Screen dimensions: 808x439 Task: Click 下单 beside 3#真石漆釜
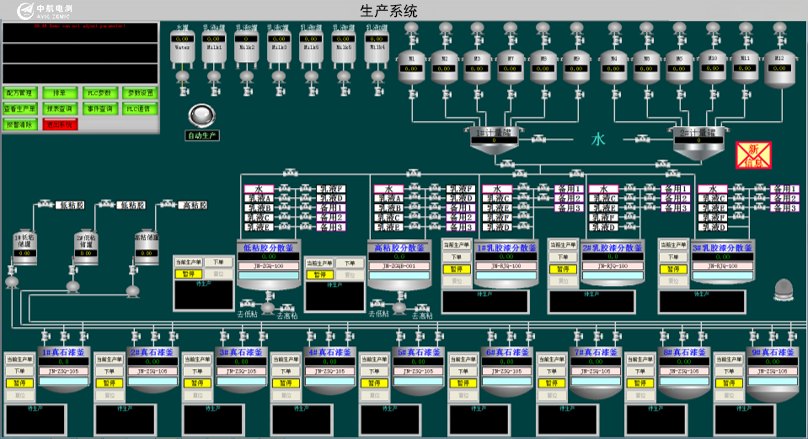click(x=197, y=371)
